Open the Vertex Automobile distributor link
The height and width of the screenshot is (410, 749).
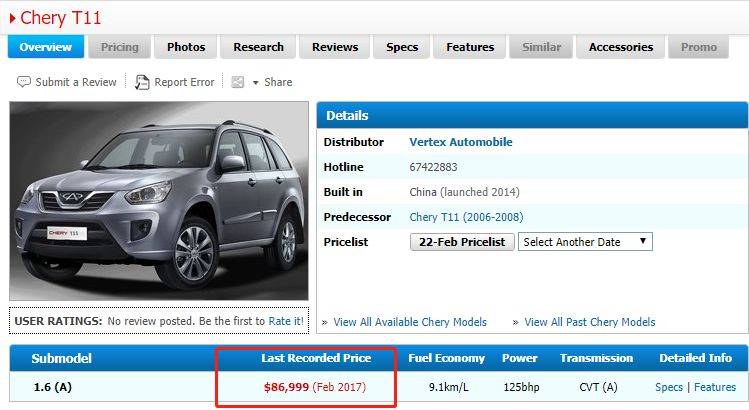coord(460,142)
